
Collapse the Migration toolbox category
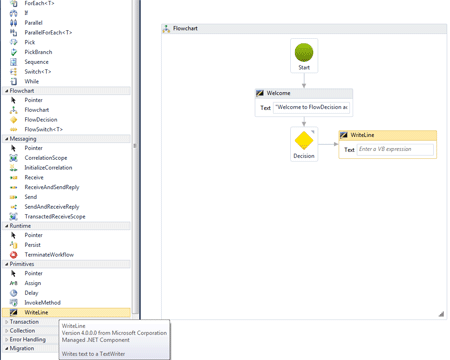click(6, 348)
